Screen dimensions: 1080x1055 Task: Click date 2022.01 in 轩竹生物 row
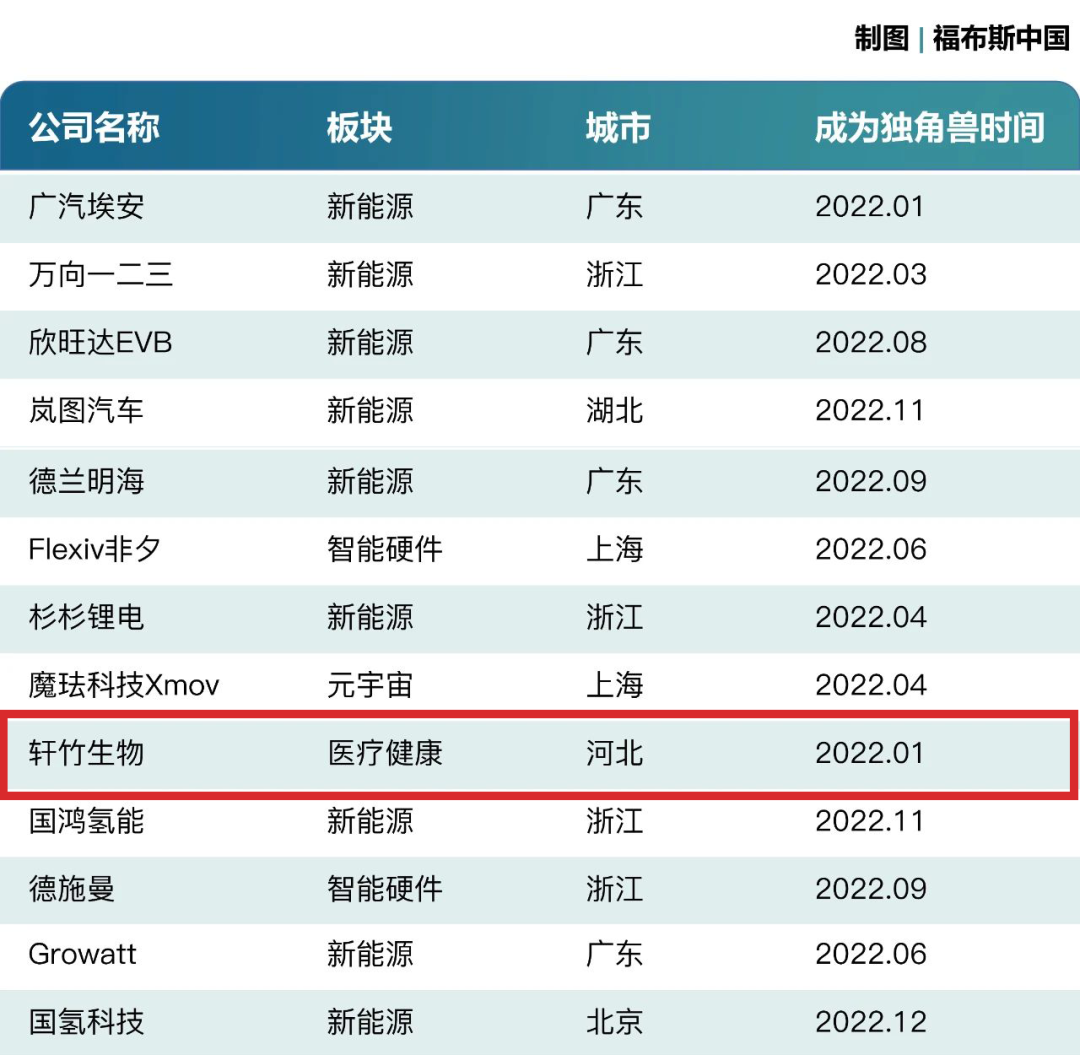coord(869,753)
